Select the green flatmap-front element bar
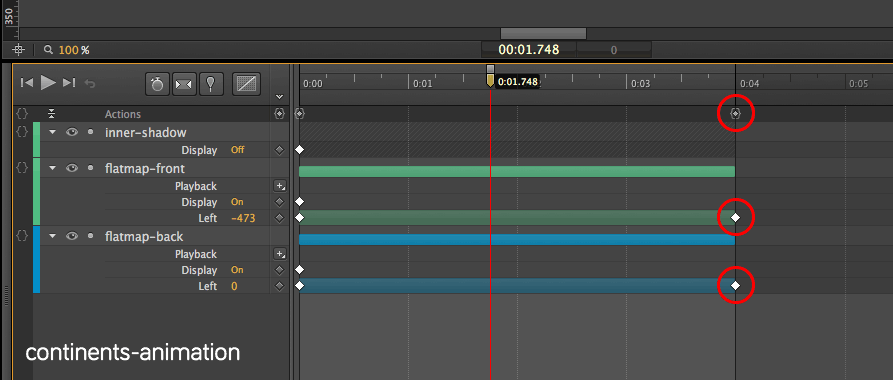The image size is (893, 380). click(517, 171)
